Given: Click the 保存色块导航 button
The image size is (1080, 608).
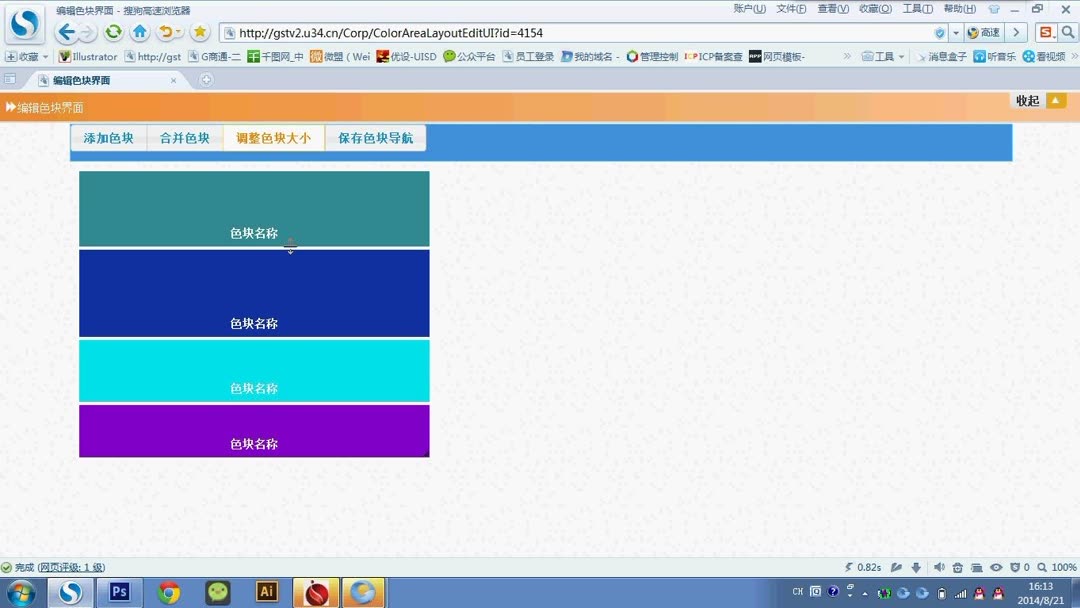Looking at the screenshot, I should pos(376,139).
